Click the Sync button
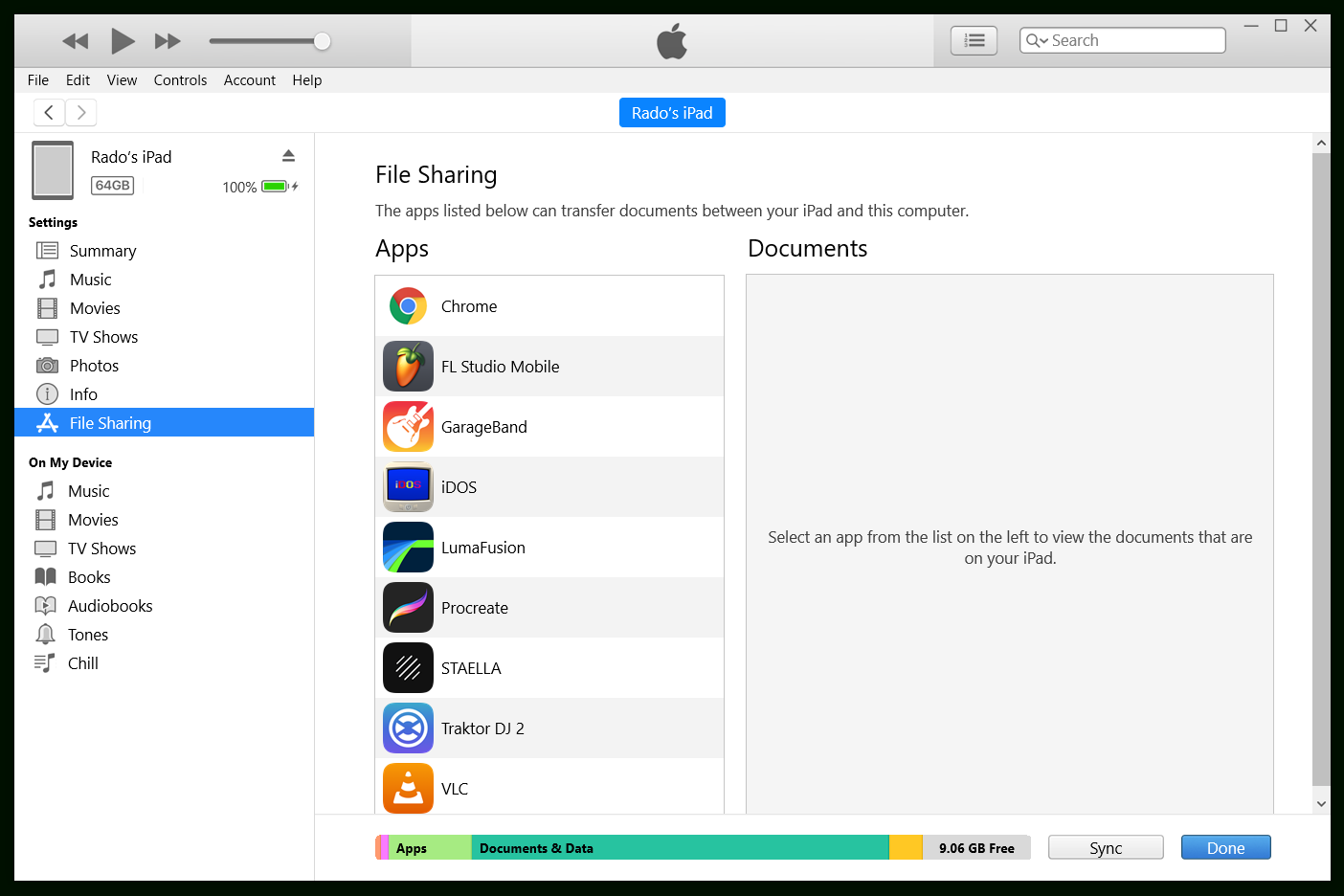Viewport: 1344px width, 896px height. pos(1106,848)
